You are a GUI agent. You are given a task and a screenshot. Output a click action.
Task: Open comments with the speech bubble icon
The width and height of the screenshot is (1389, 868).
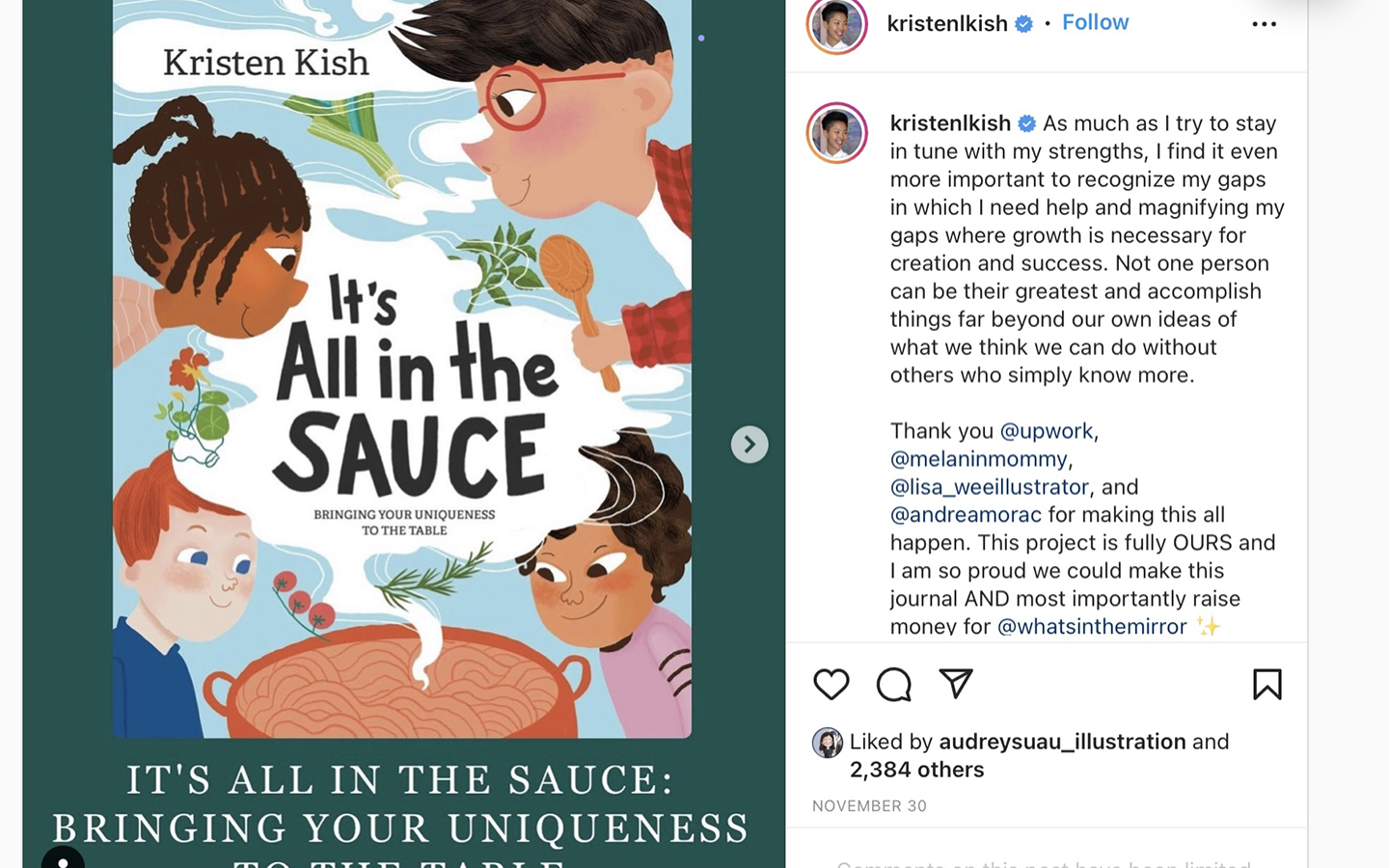coord(893,685)
